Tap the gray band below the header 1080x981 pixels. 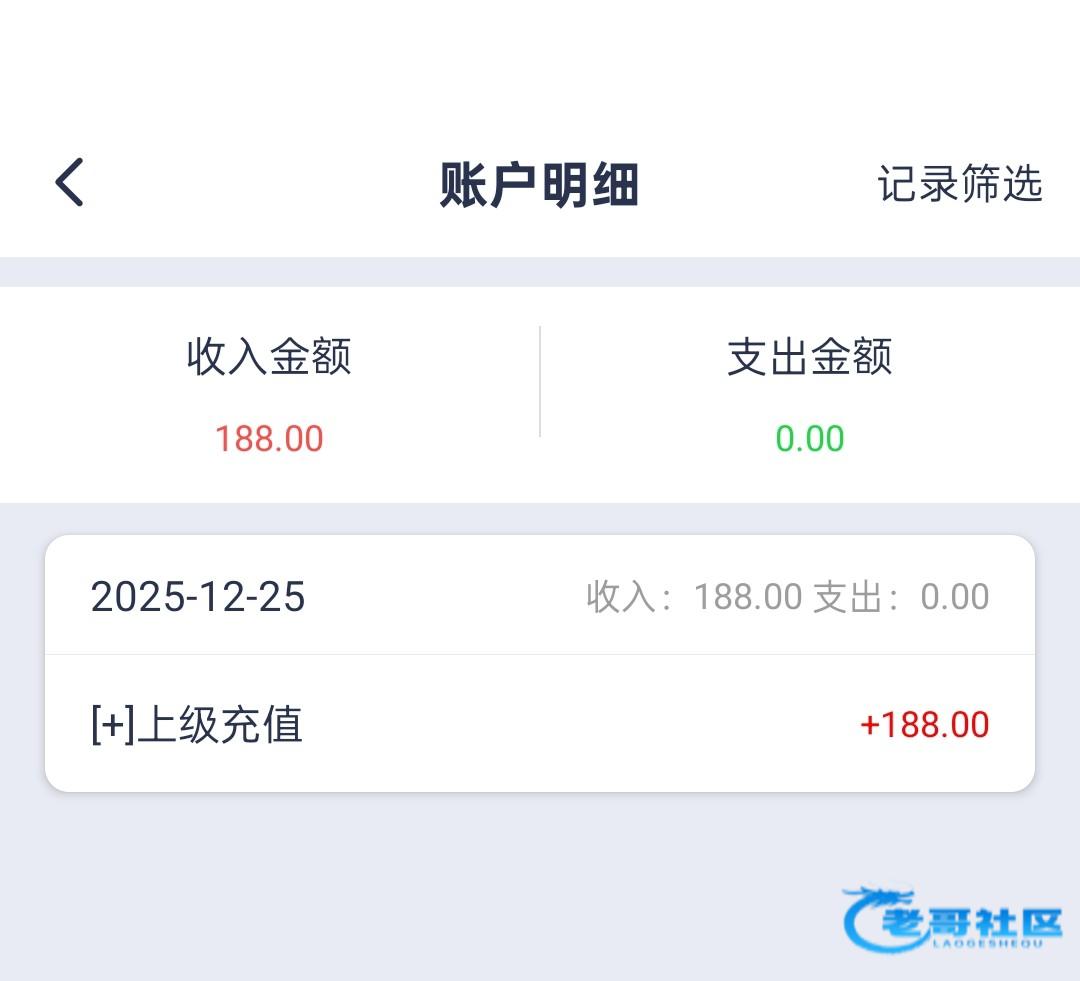pyautogui.click(x=540, y=272)
